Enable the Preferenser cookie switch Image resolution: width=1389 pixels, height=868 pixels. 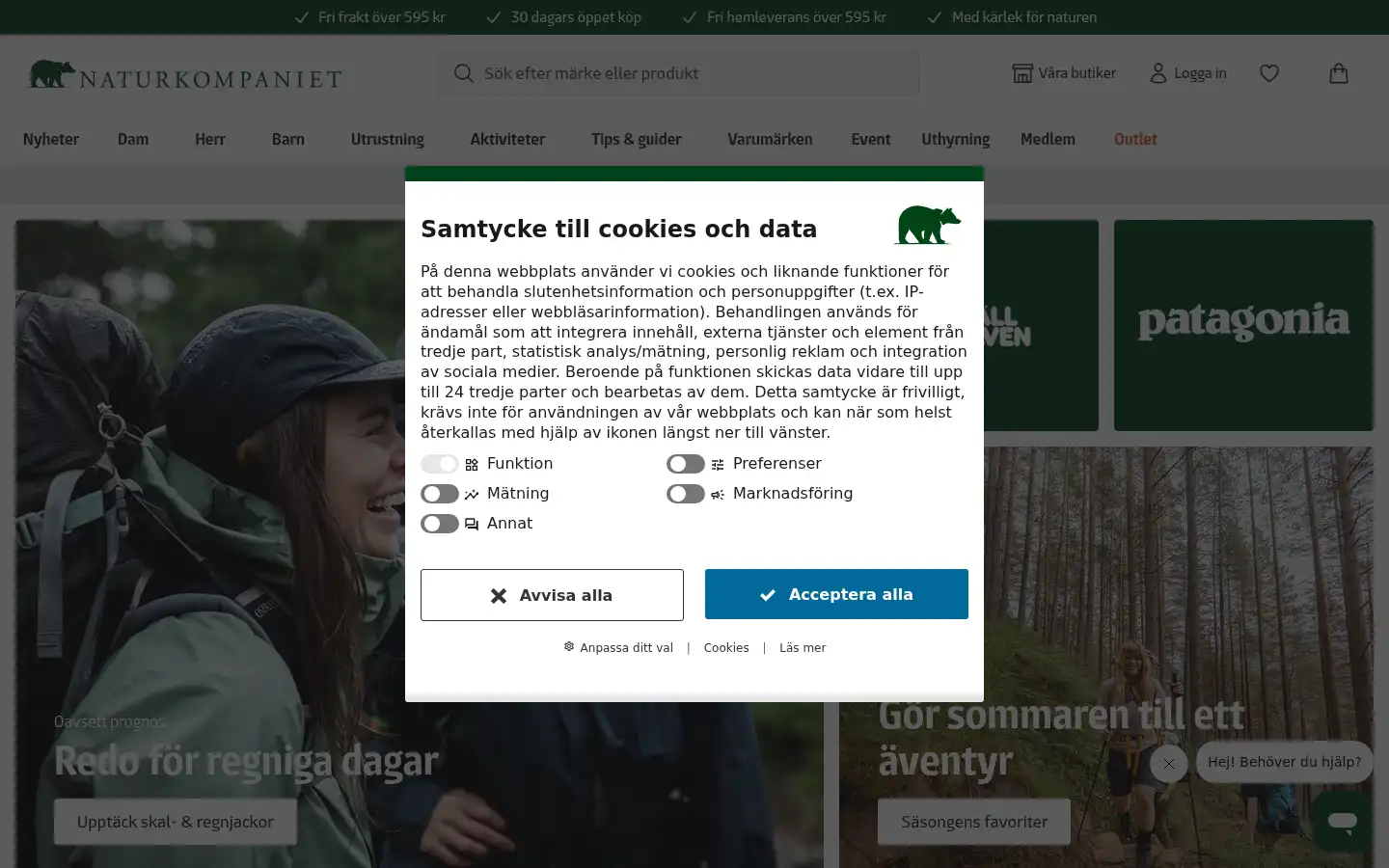point(686,464)
